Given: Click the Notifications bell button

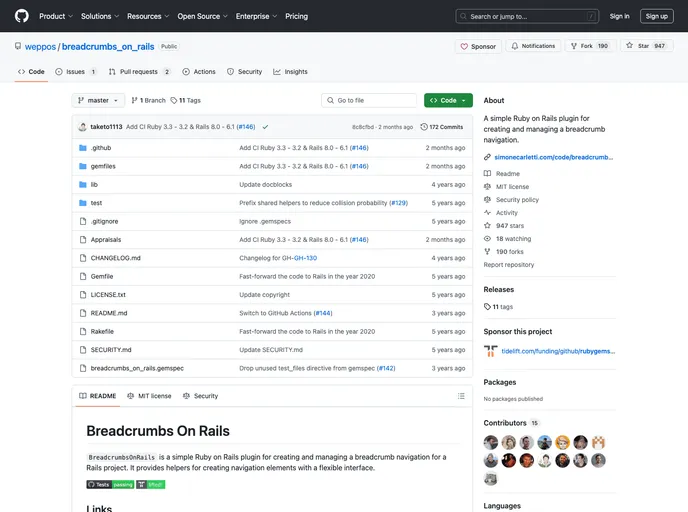Looking at the screenshot, I should pyautogui.click(x=533, y=46).
